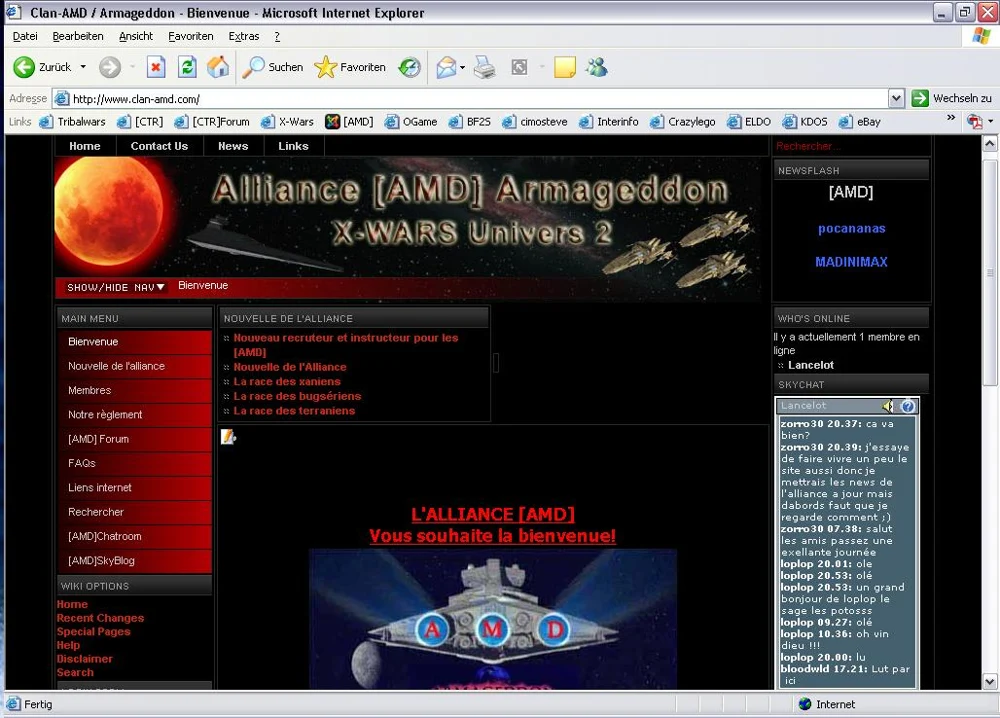The image size is (1000, 718).
Task: Click the News site tab
Action: 233,146
